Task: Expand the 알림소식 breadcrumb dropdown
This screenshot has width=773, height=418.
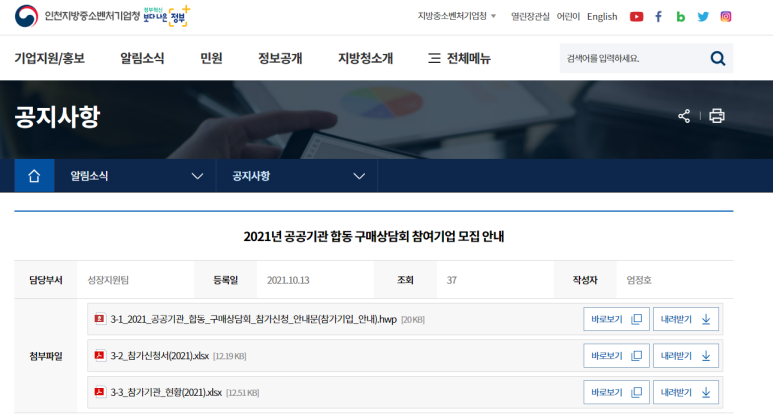Action: (135, 176)
